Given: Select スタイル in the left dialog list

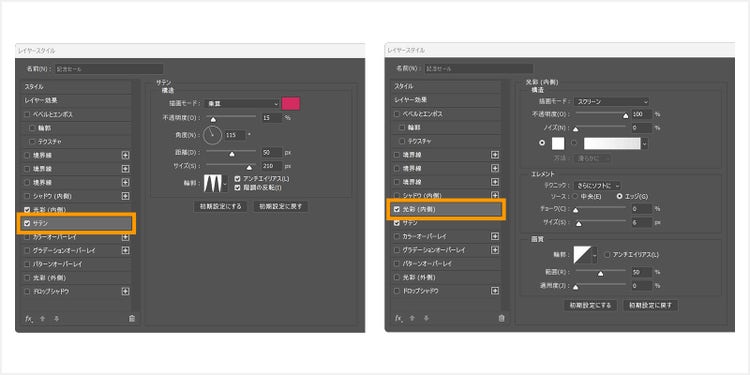Looking at the screenshot, I should click(77, 87).
